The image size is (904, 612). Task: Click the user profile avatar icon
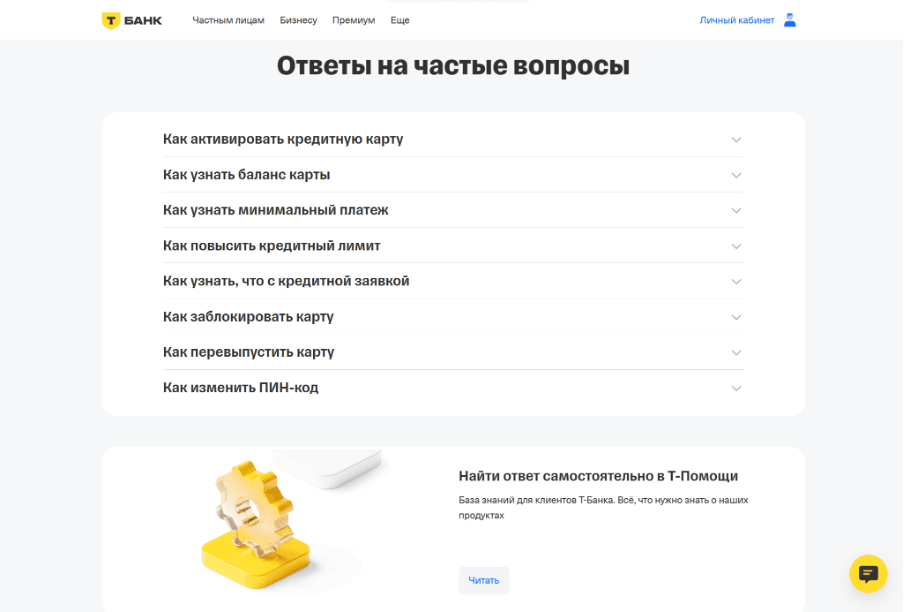[x=790, y=20]
